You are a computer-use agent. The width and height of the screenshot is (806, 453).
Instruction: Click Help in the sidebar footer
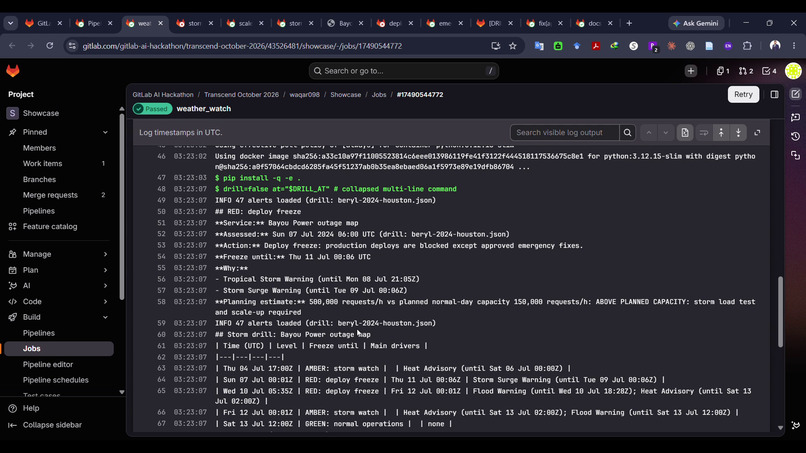pyautogui.click(x=31, y=408)
